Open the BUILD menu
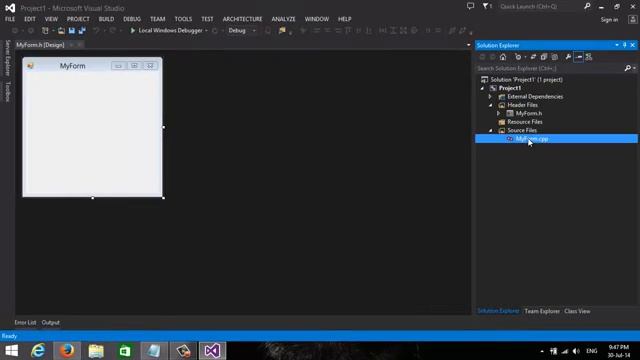640x360 pixels. [106, 19]
